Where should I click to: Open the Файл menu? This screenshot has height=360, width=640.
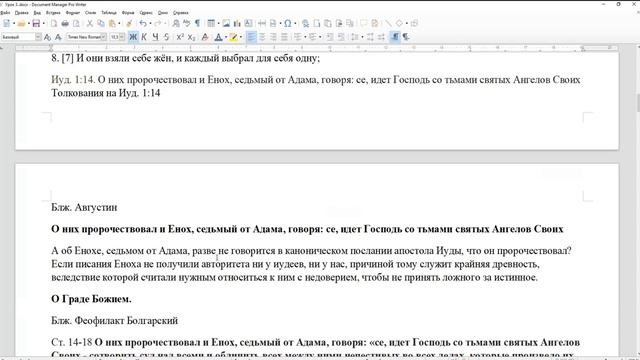5,13
